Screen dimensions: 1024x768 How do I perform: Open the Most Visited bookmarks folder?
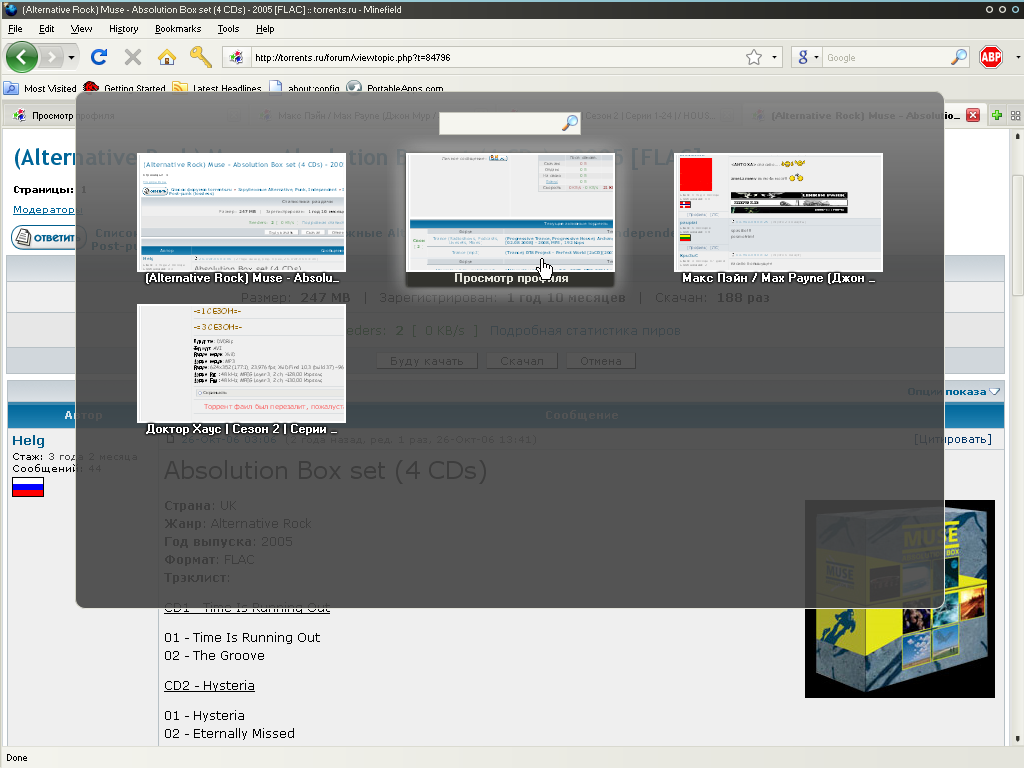(x=40, y=88)
